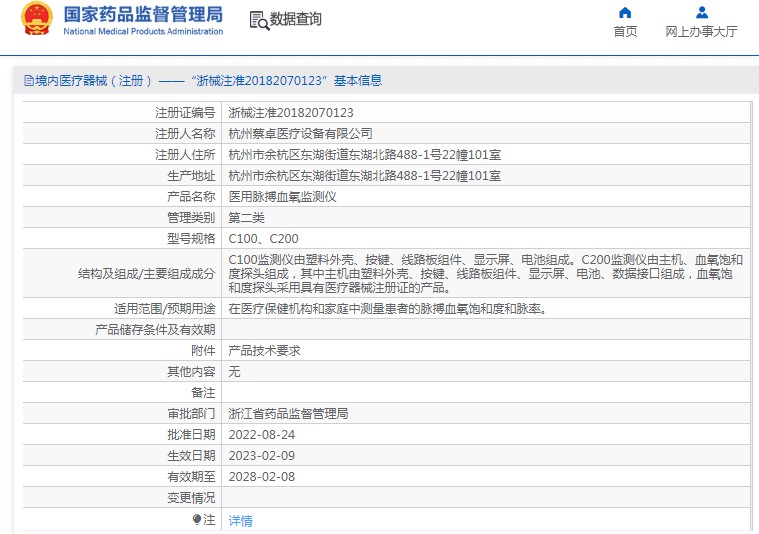Click the label 产品储存条件及有效期
Viewport: 759px width, 534px height.
point(155,330)
